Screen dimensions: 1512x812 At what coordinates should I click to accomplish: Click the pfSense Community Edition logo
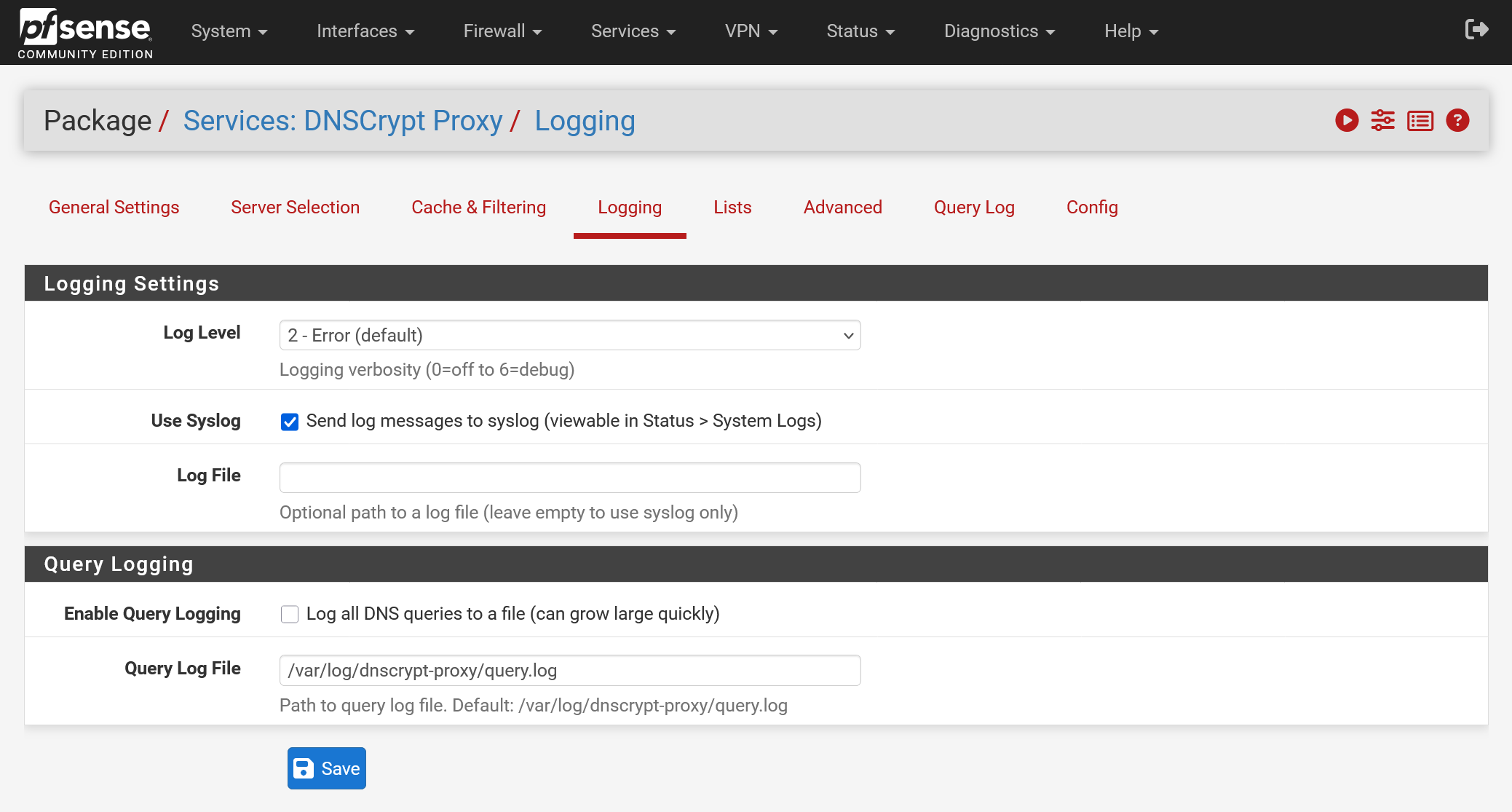pos(85,33)
